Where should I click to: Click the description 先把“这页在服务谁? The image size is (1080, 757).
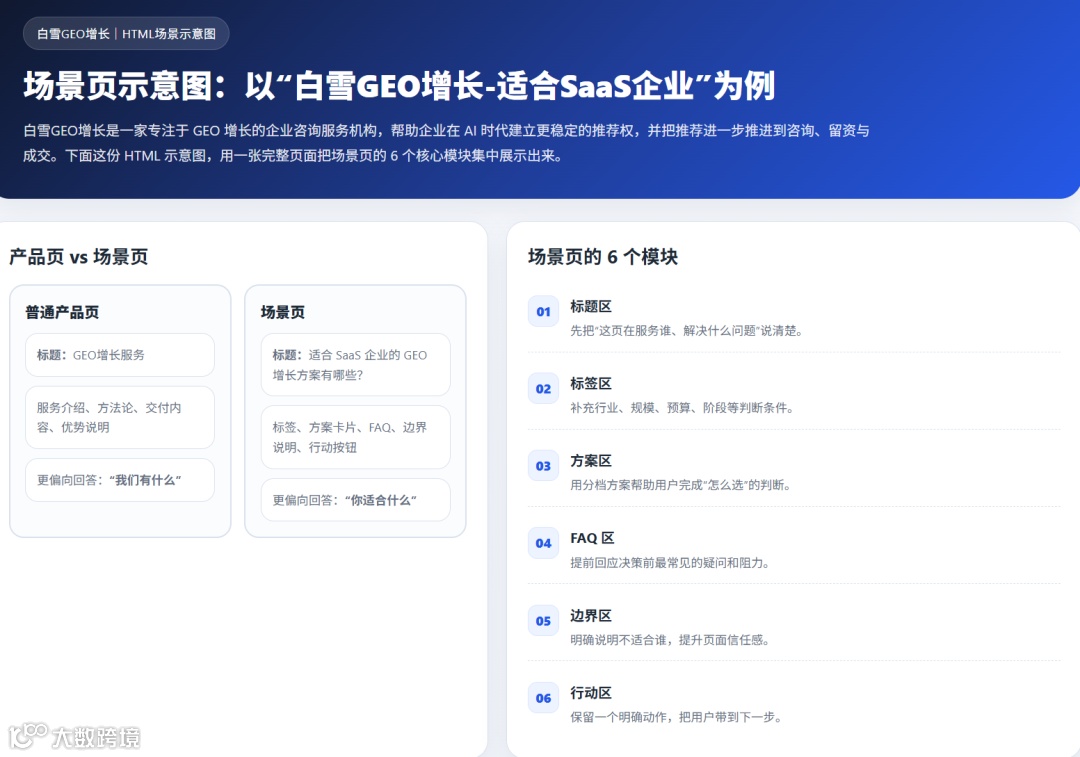click(x=686, y=331)
